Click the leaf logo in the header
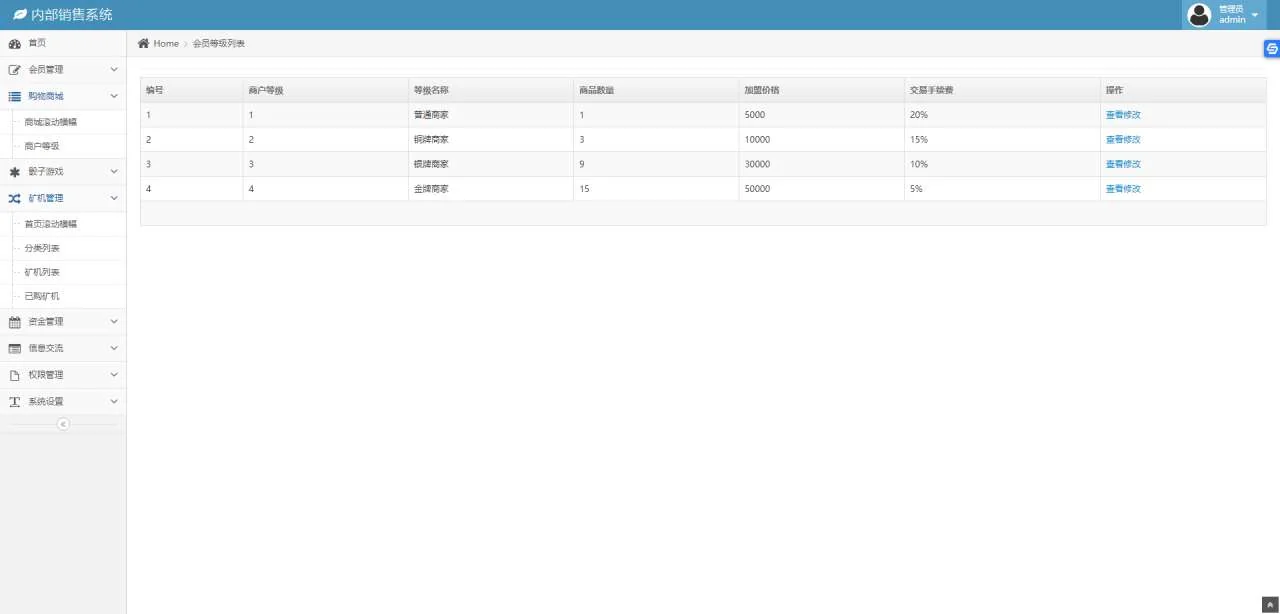The width and height of the screenshot is (1280, 614). (x=19, y=15)
